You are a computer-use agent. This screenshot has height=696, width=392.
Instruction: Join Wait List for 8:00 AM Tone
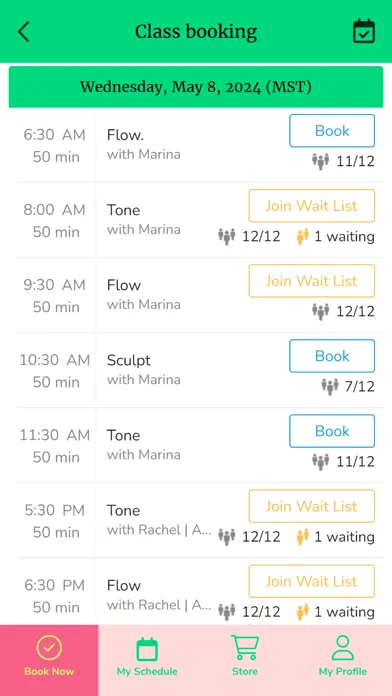pyautogui.click(x=312, y=206)
